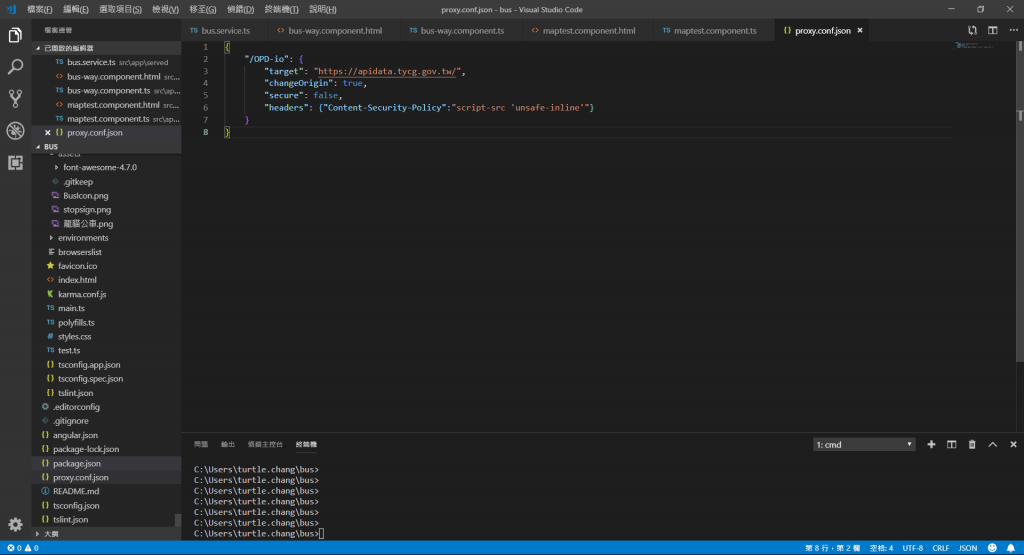
Task: Open the 偵錯(D) menu
Action: pyautogui.click(x=240, y=9)
